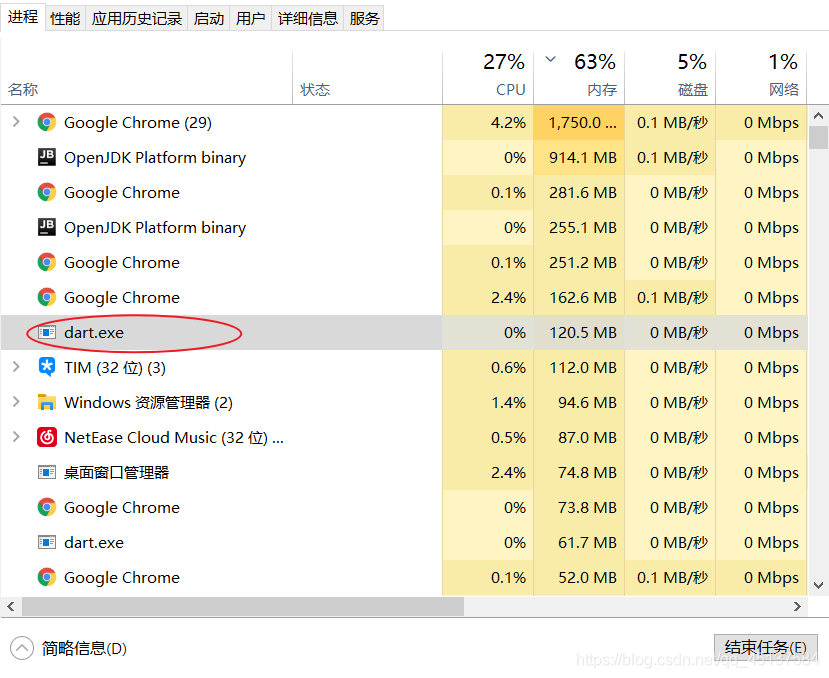829x678 pixels.
Task: Click the bottom Google Chrome process icon
Action: click(46, 577)
